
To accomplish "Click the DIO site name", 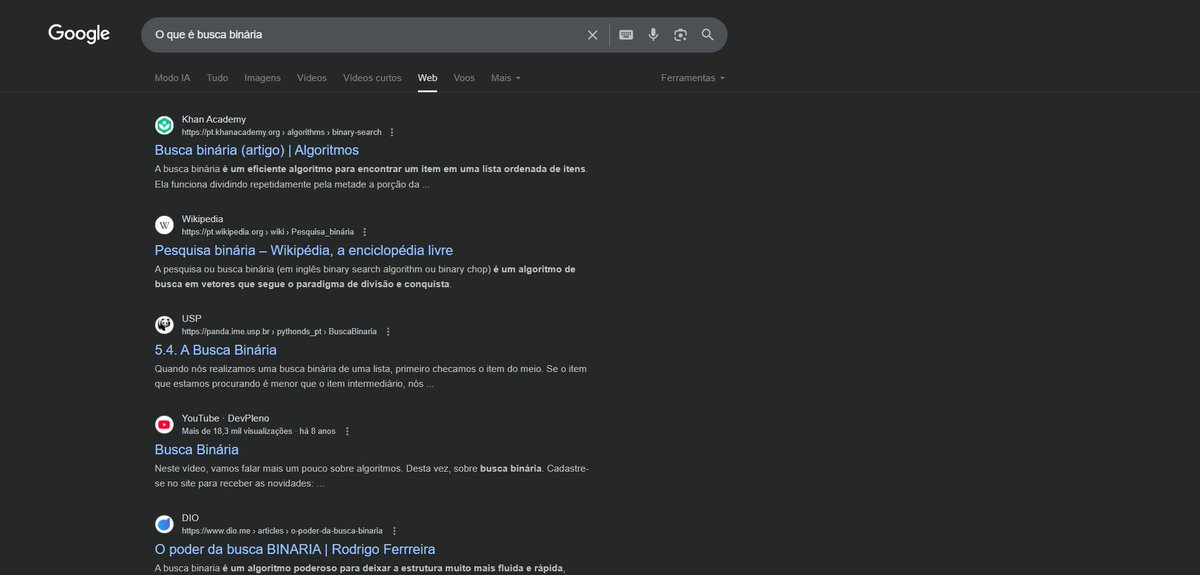I will pos(190,518).
